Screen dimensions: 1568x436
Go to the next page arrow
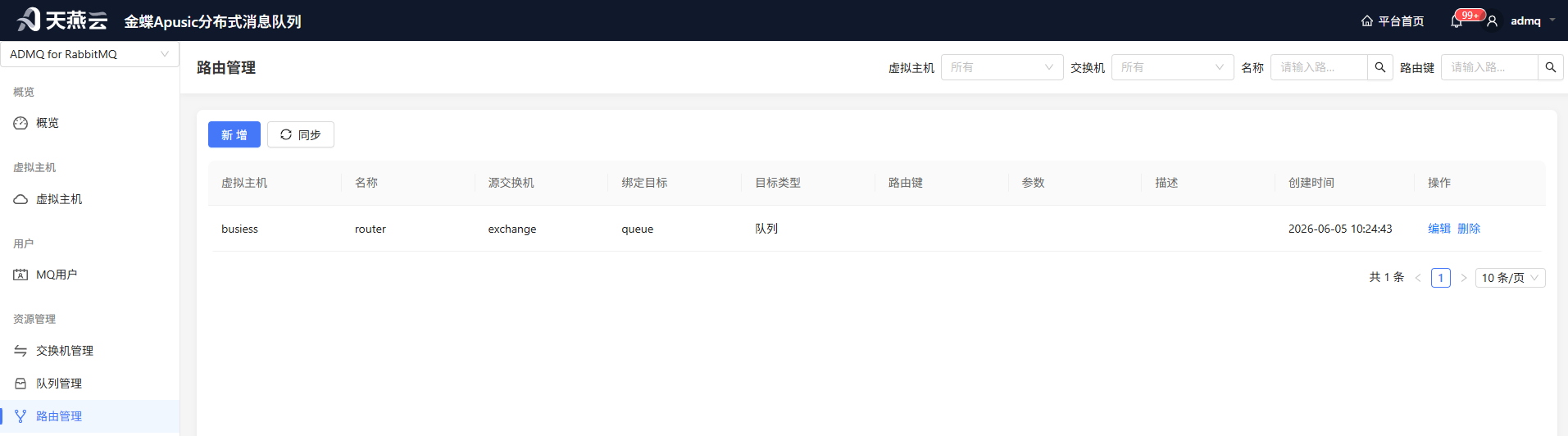coord(1464,278)
